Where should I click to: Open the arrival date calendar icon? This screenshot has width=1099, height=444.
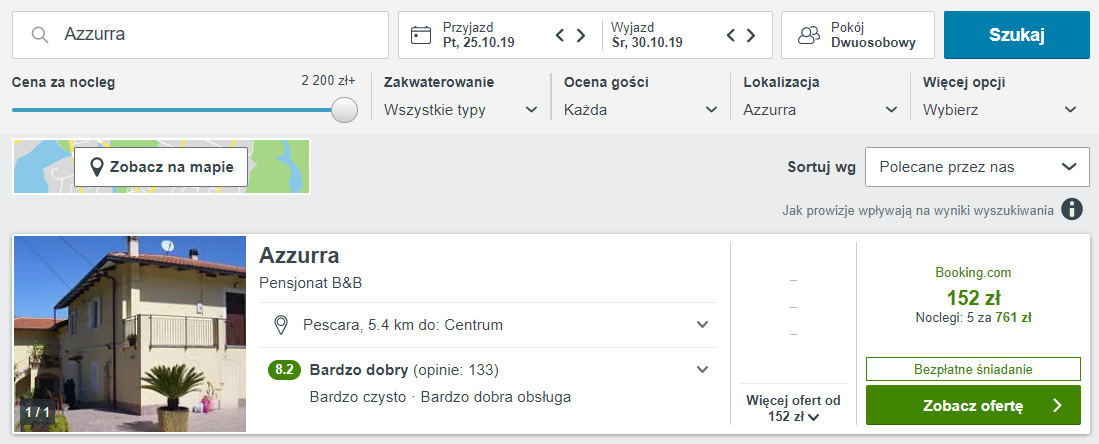422,35
